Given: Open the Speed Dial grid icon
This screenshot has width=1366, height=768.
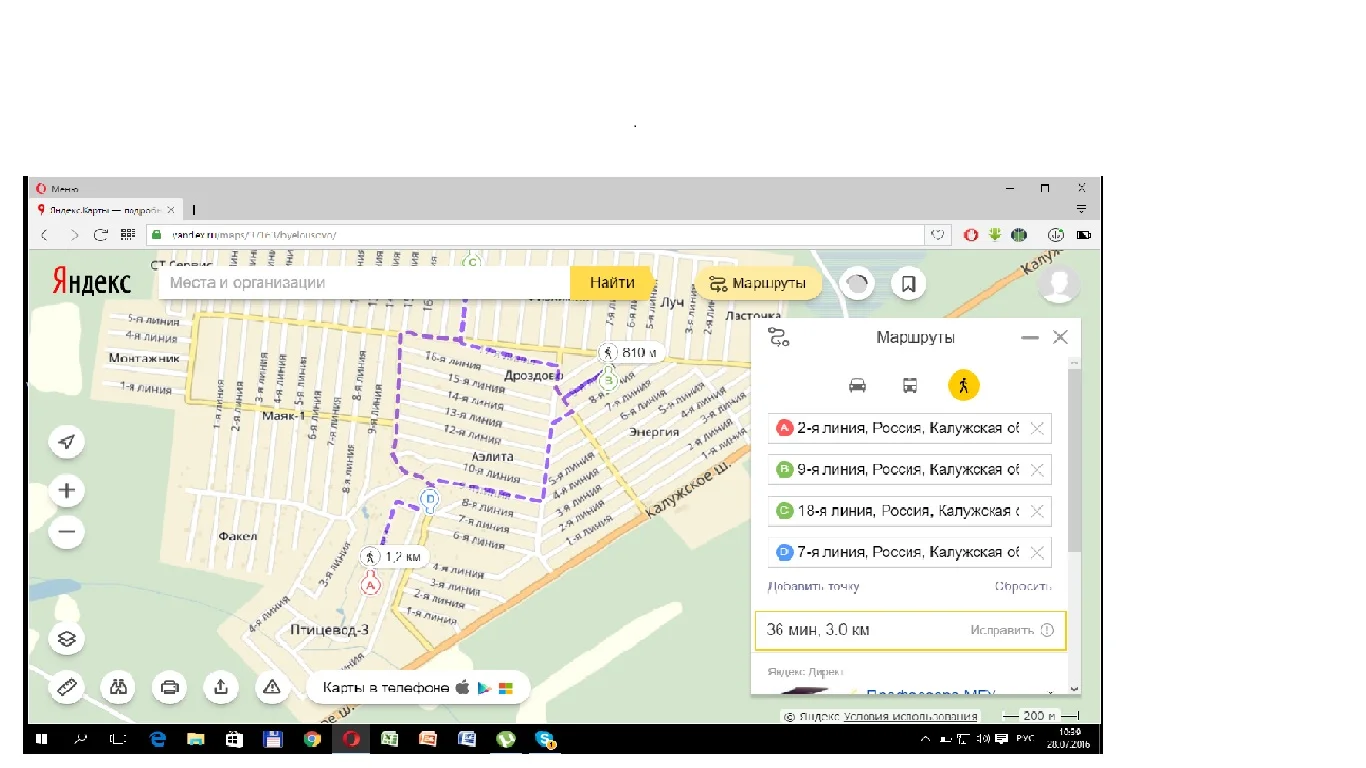Looking at the screenshot, I should click(128, 235).
